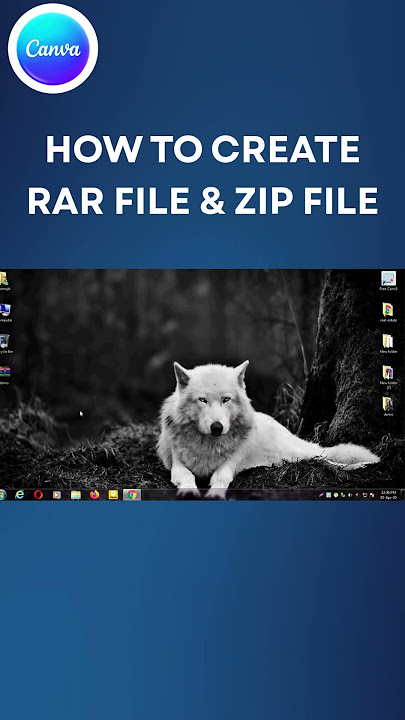Viewport: 405px width, 720px height.
Task: Open Opera browser from the taskbar
Action: tap(38, 495)
